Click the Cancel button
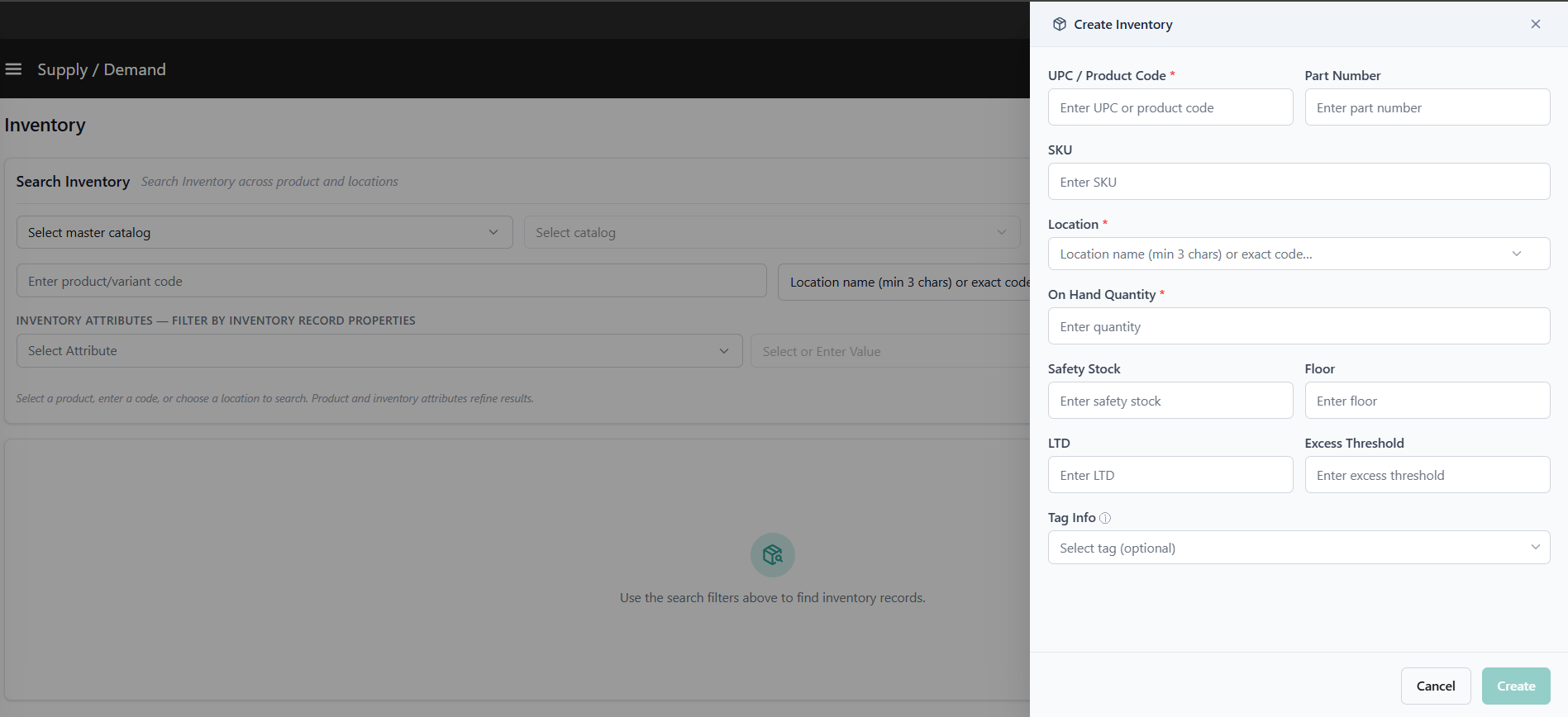The height and width of the screenshot is (717, 1568). [x=1436, y=686]
